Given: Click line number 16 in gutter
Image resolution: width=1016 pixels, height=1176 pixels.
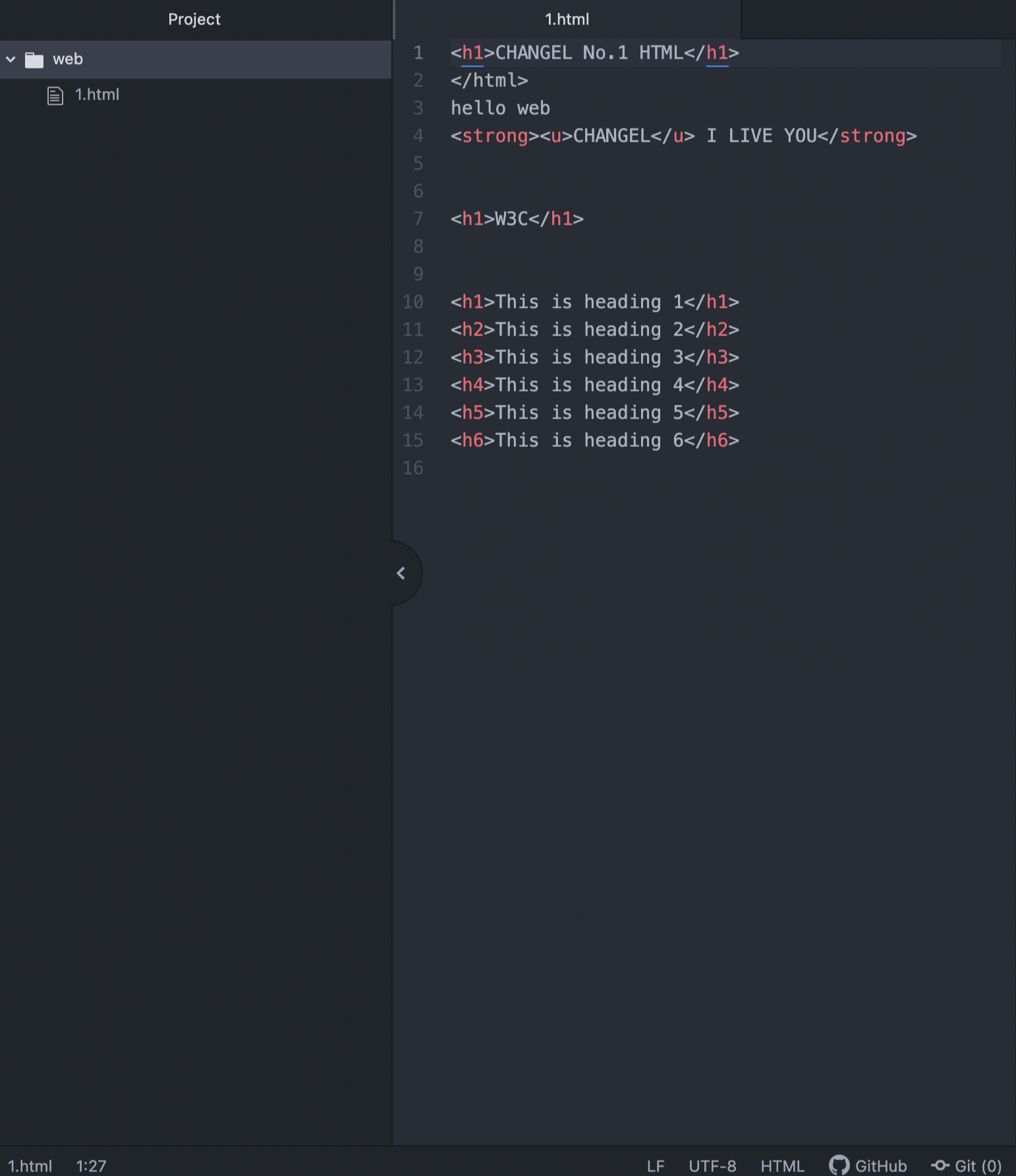Looking at the screenshot, I should pyautogui.click(x=413, y=468).
